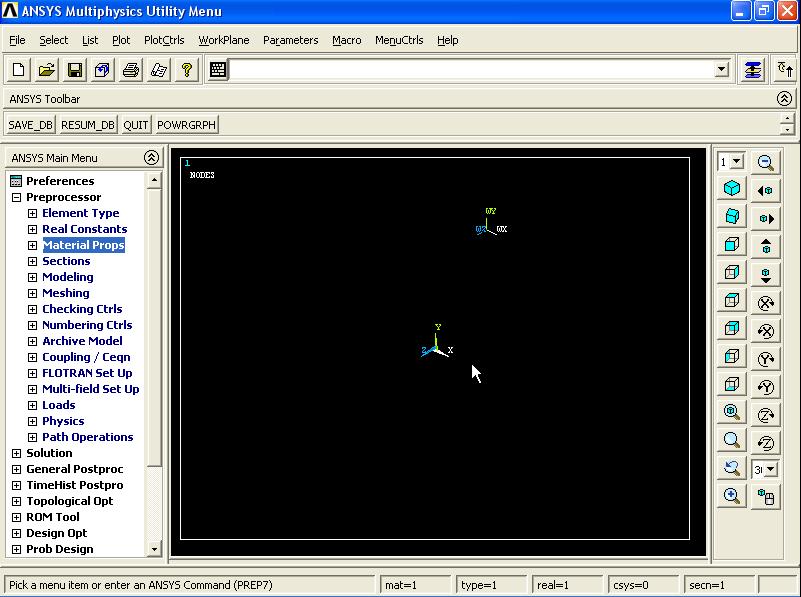Viewport: 801px width, 597px height.
Task: Collapse the ANSYS Toolbar panel
Action: coord(784,99)
